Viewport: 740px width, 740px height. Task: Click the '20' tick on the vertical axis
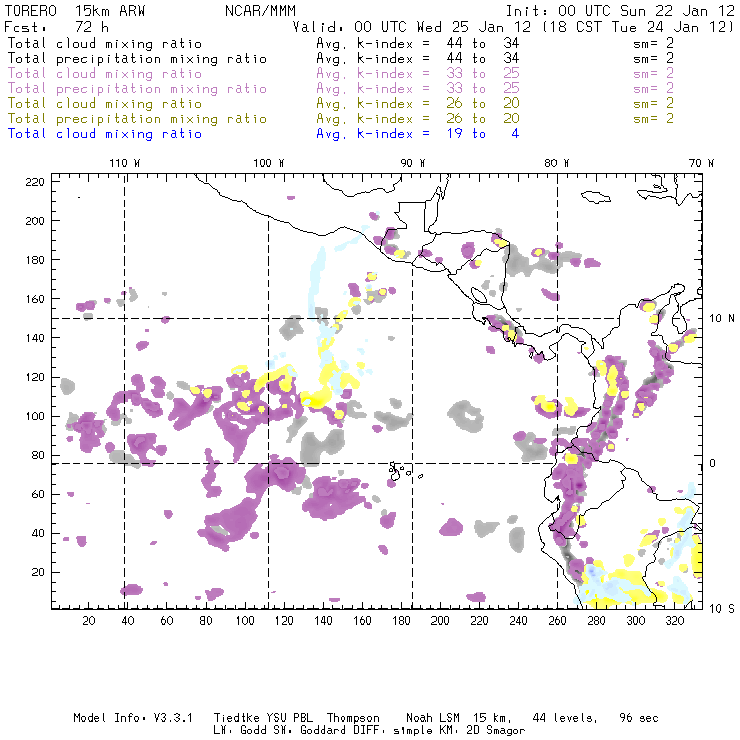(x=38, y=572)
